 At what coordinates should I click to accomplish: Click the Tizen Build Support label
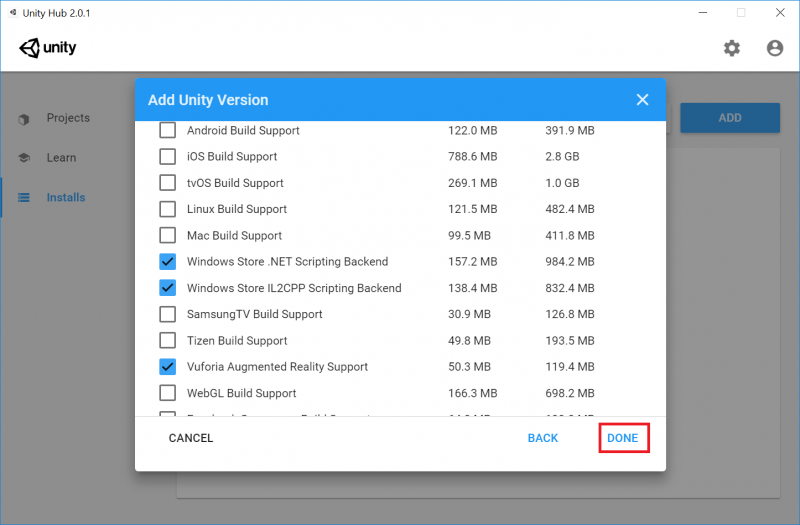pyautogui.click(x=237, y=340)
